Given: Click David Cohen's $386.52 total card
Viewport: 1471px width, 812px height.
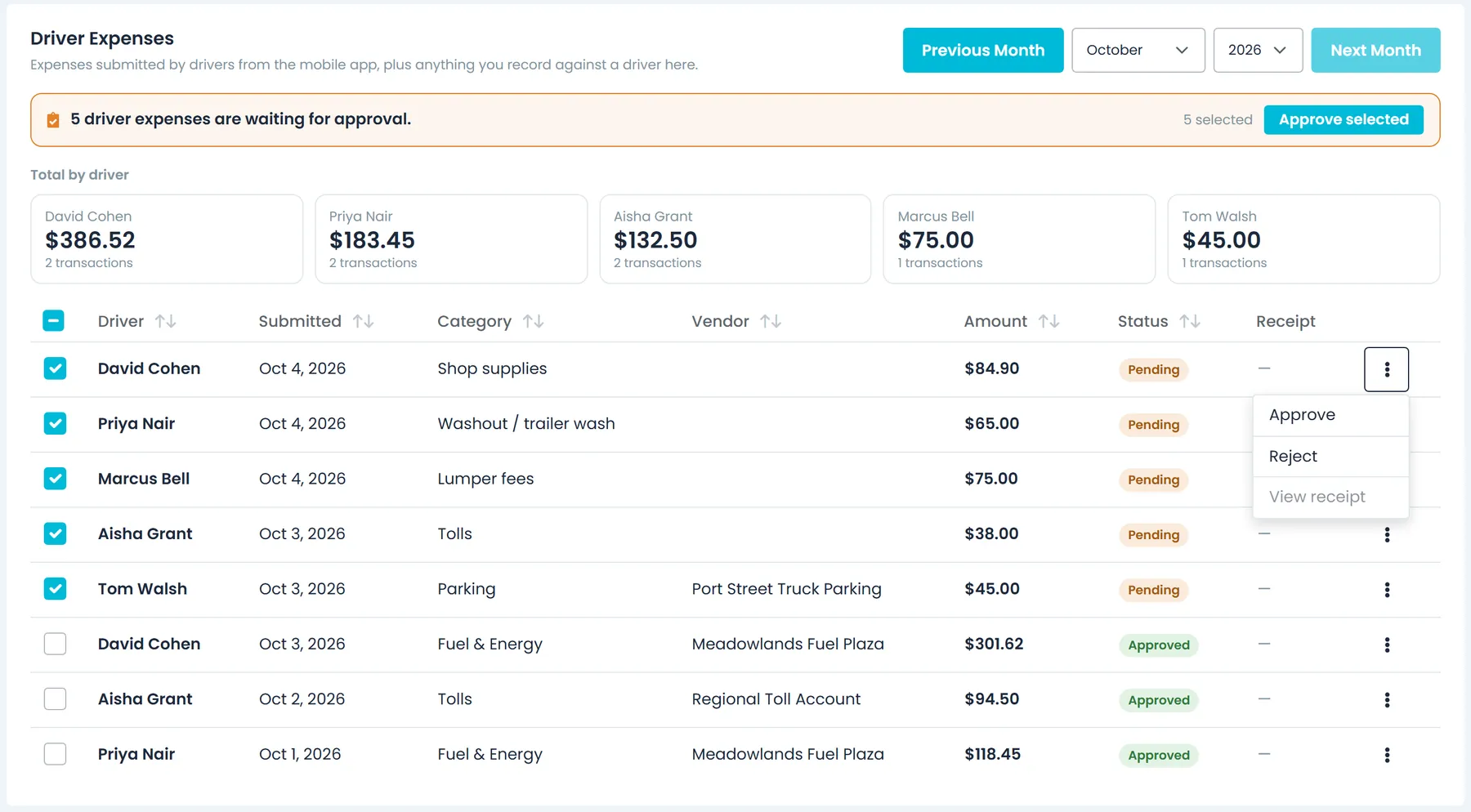Looking at the screenshot, I should tap(167, 239).
